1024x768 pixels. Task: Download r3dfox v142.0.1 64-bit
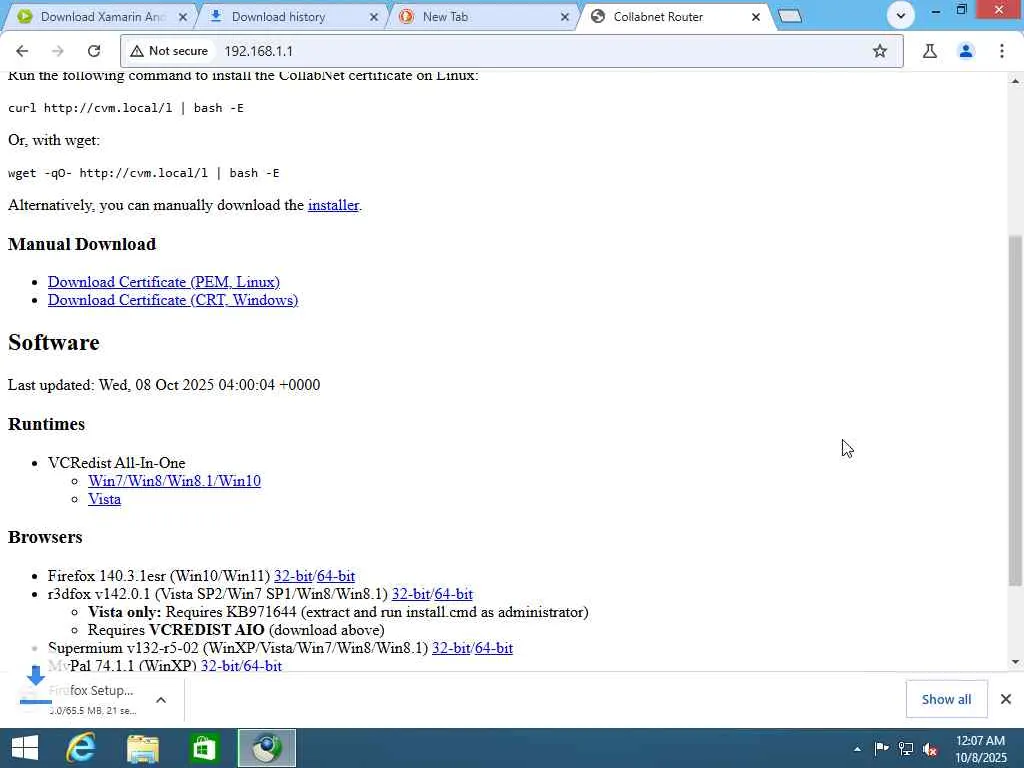454,594
